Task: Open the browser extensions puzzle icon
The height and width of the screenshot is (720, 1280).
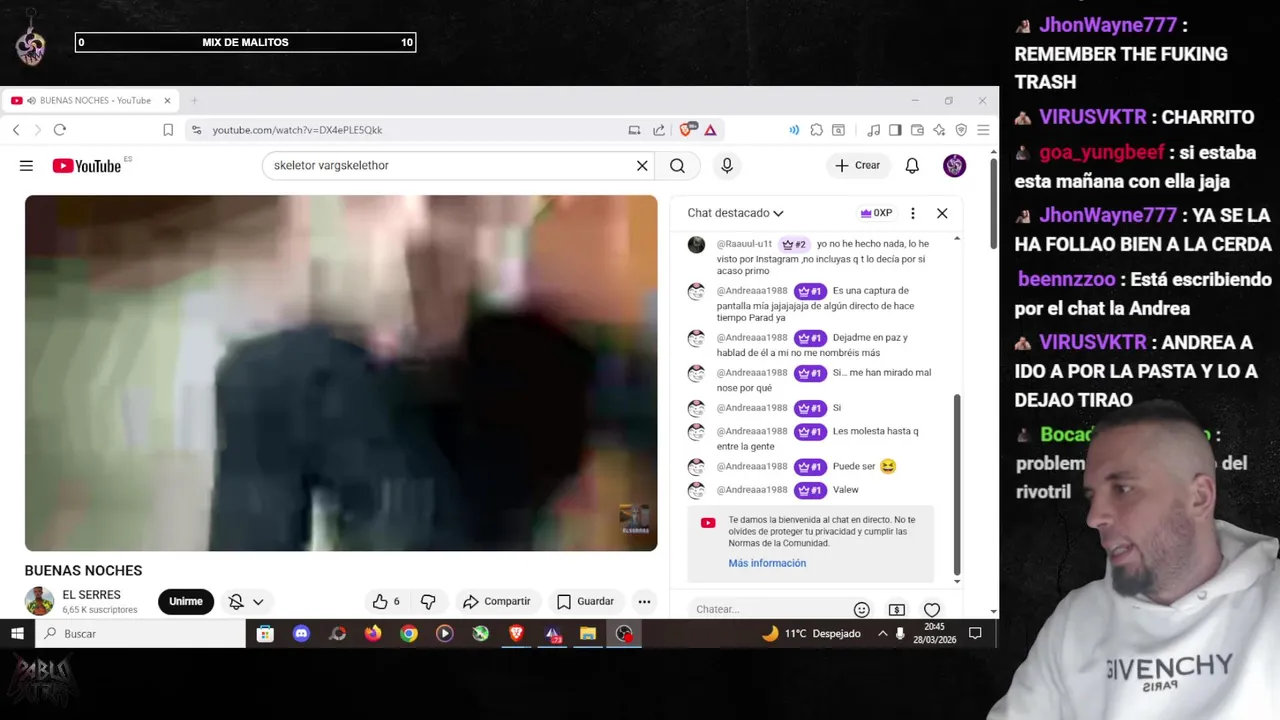Action: 817,130
